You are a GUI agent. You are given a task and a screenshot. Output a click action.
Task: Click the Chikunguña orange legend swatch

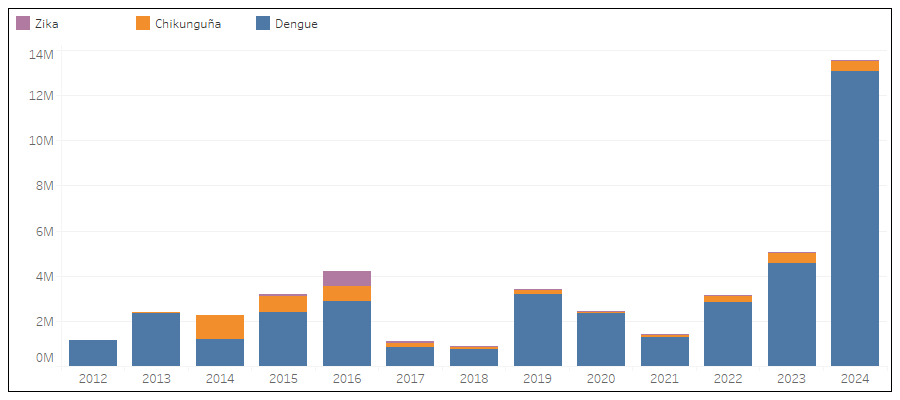143,24
